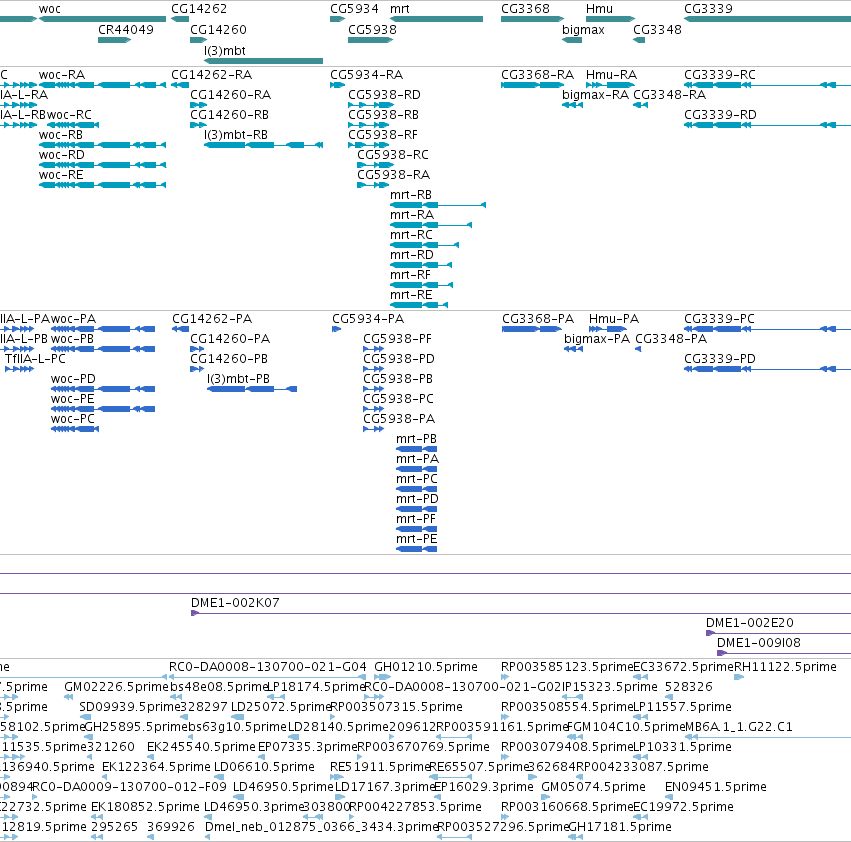Click protein mrt-PE
Screen dimensions: 851x842
[x=416, y=539]
